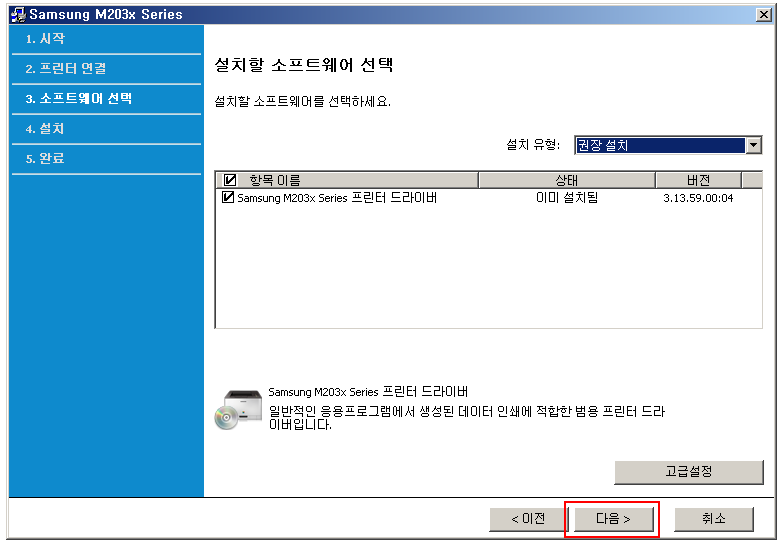Select step 3. 소프트웨어 선택

click(x=78, y=98)
